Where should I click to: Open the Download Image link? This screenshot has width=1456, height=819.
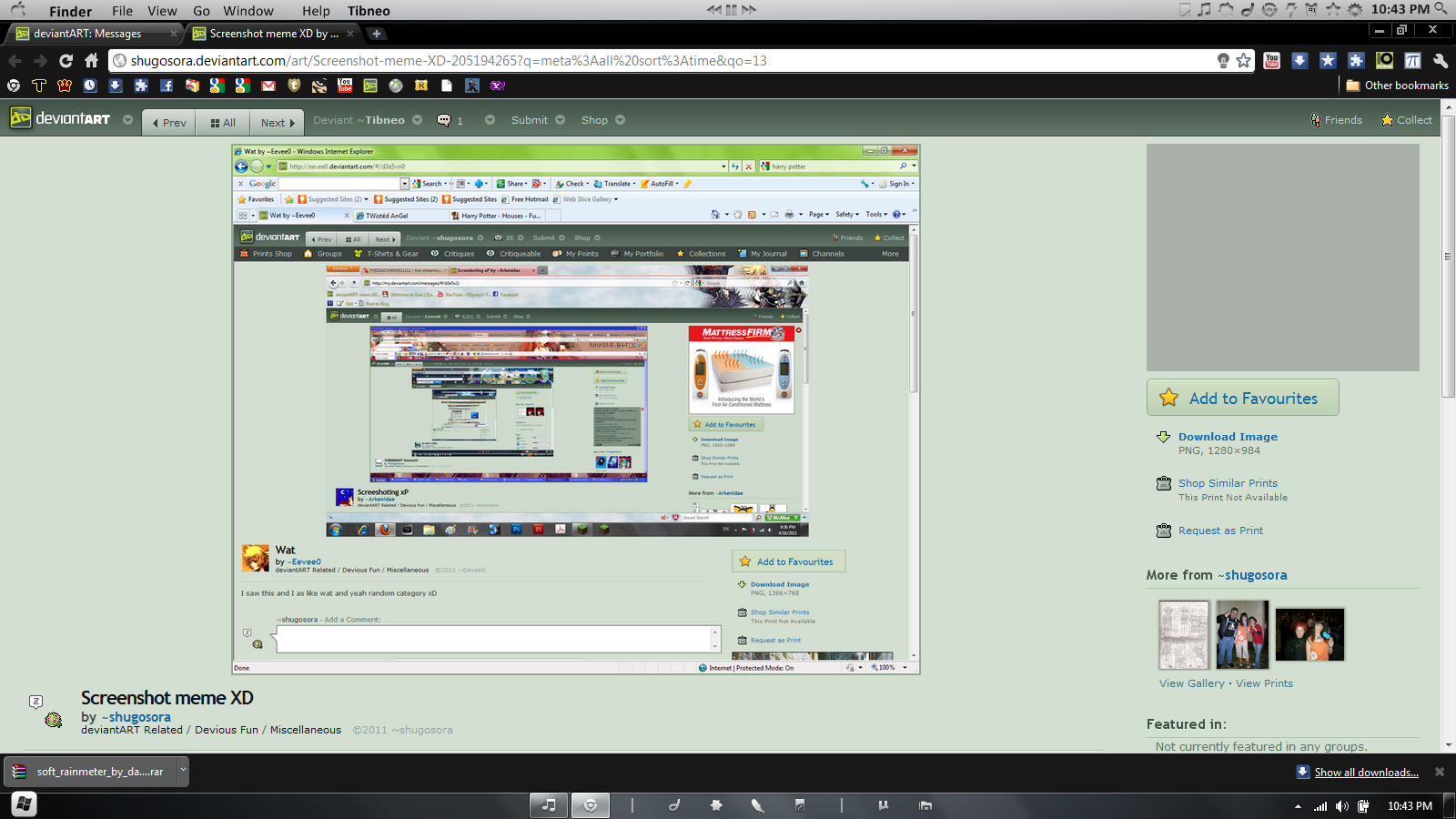1228,437
